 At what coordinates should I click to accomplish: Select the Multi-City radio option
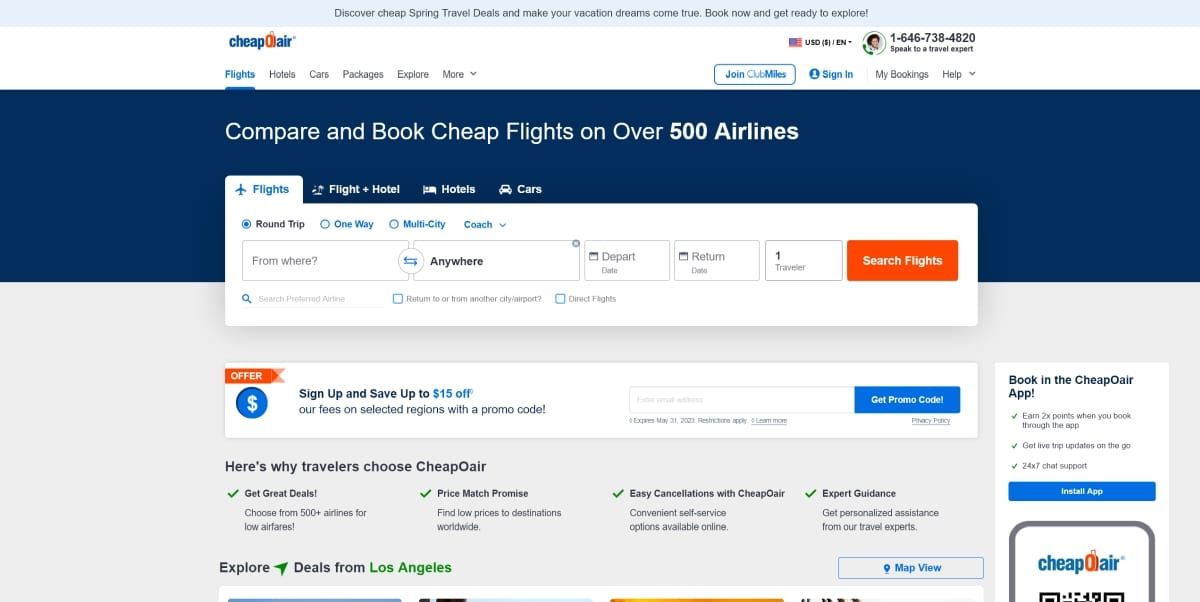tap(394, 225)
